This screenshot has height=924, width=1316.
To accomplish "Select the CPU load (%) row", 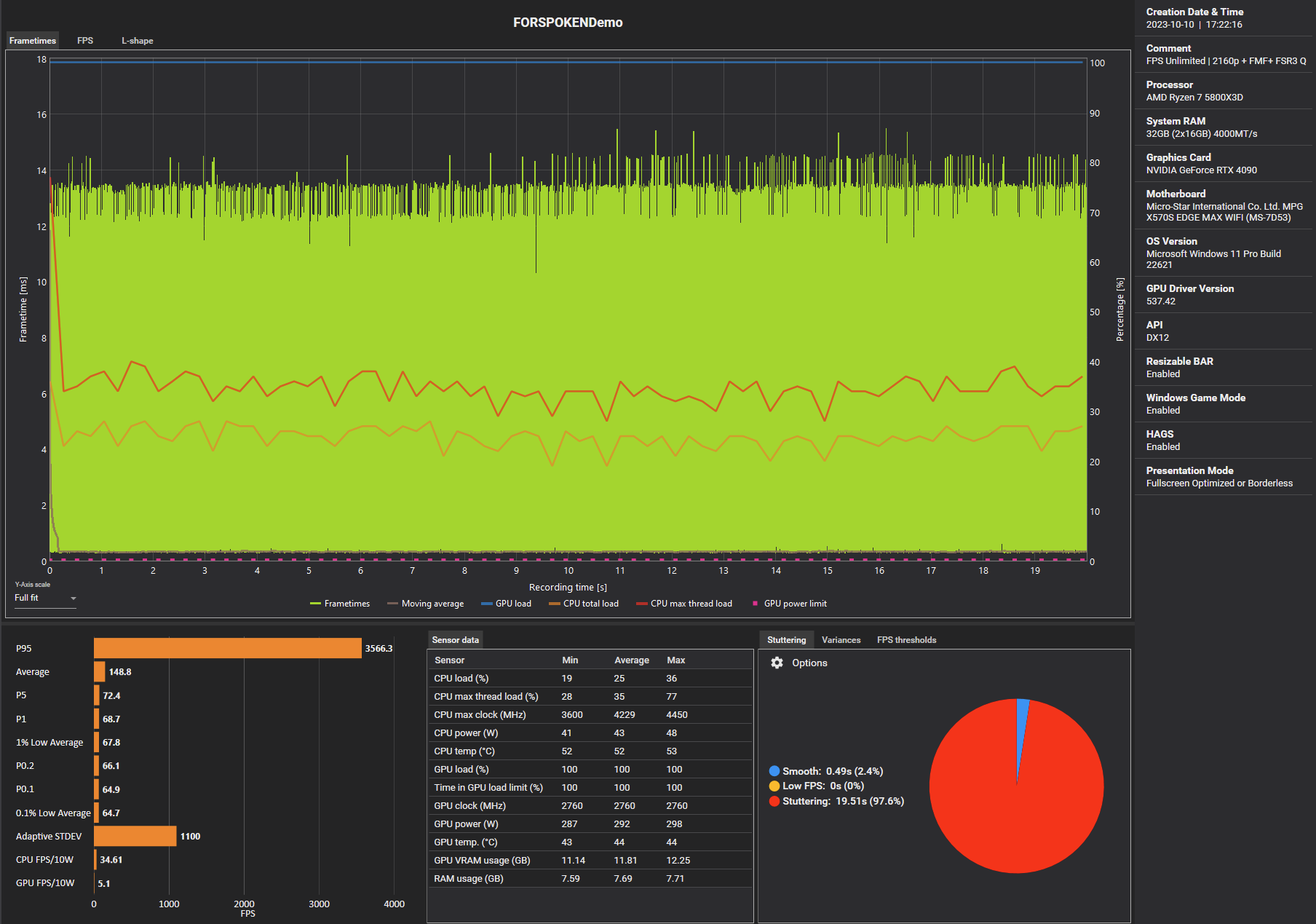I will click(590, 678).
